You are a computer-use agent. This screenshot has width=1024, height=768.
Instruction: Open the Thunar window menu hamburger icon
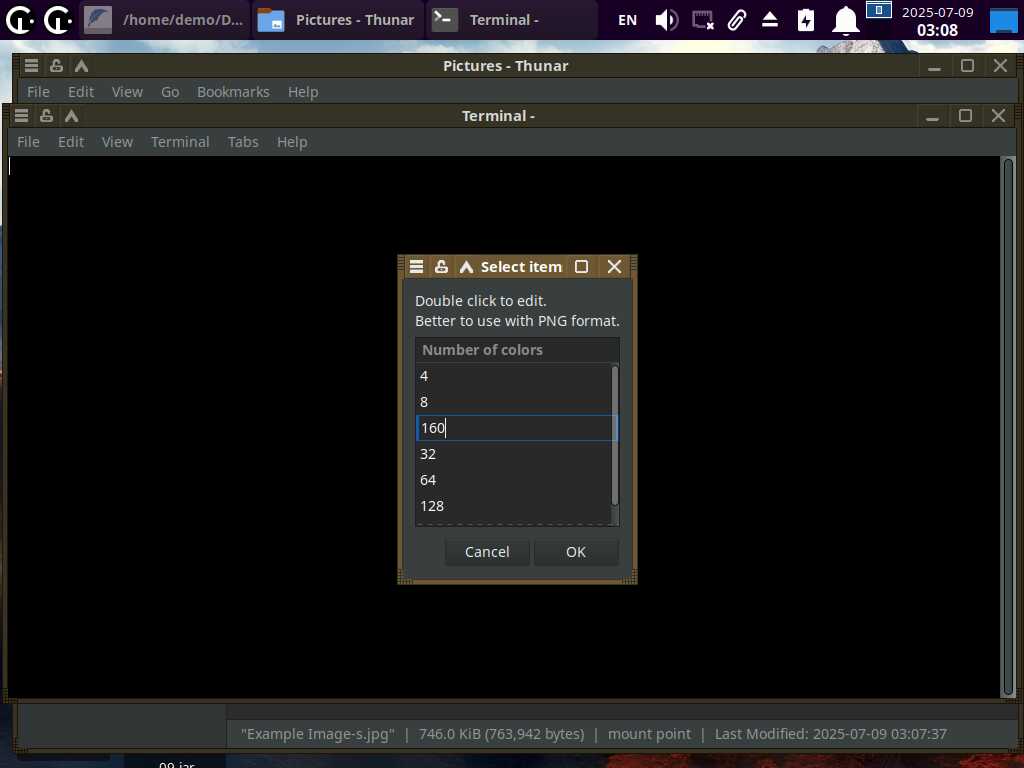click(x=31, y=65)
